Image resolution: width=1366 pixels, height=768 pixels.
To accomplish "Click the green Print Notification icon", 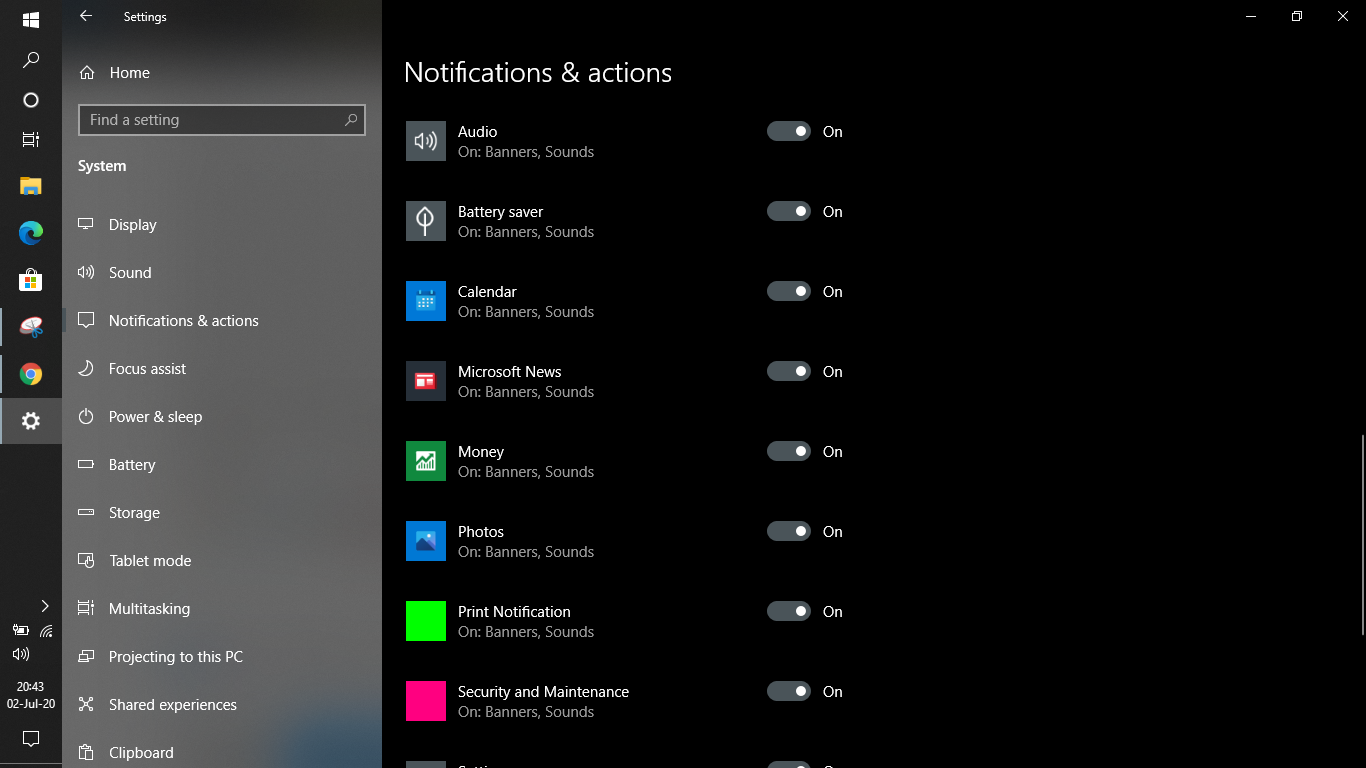I will tap(426, 621).
